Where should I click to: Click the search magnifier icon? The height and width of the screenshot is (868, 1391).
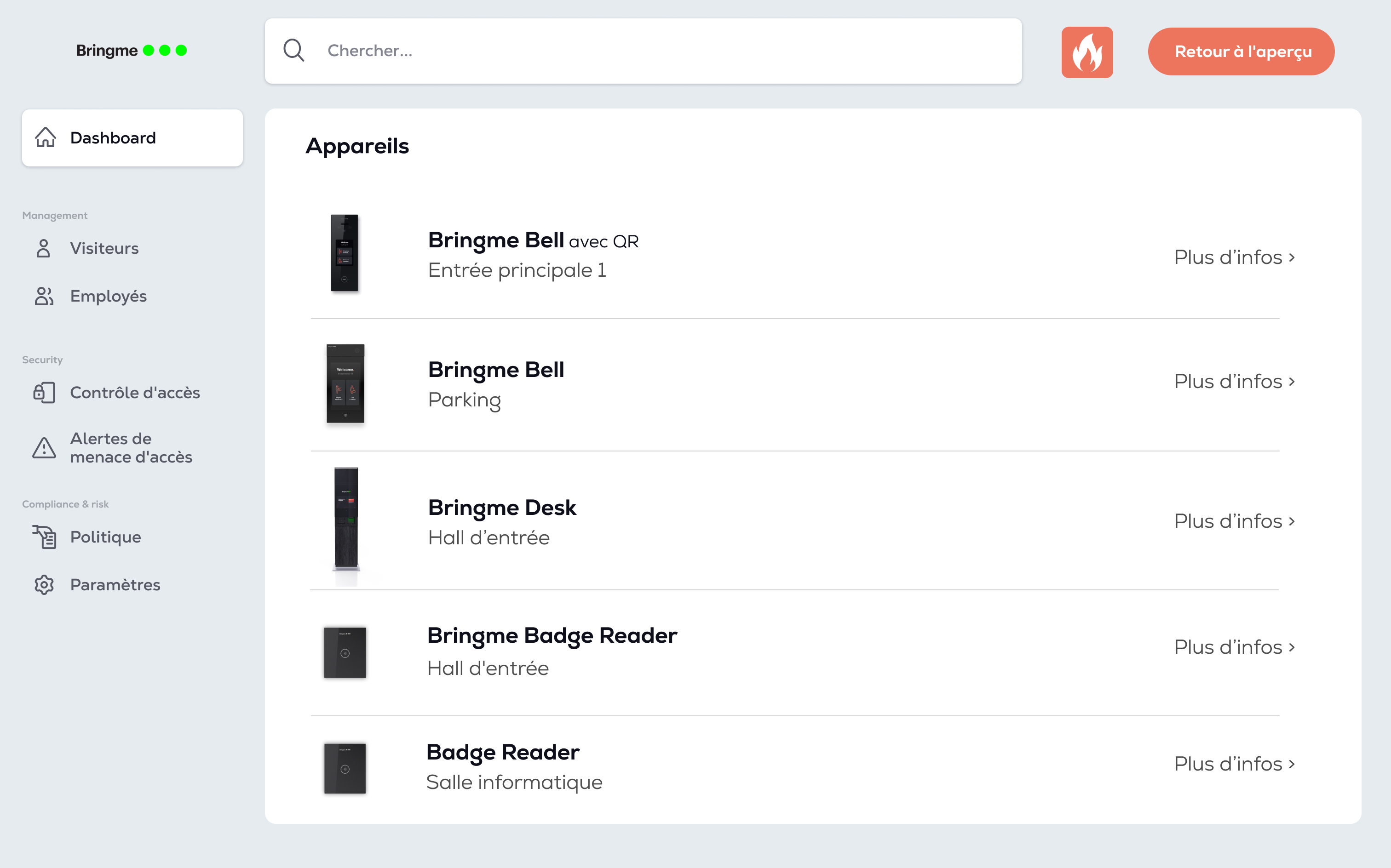[293, 51]
